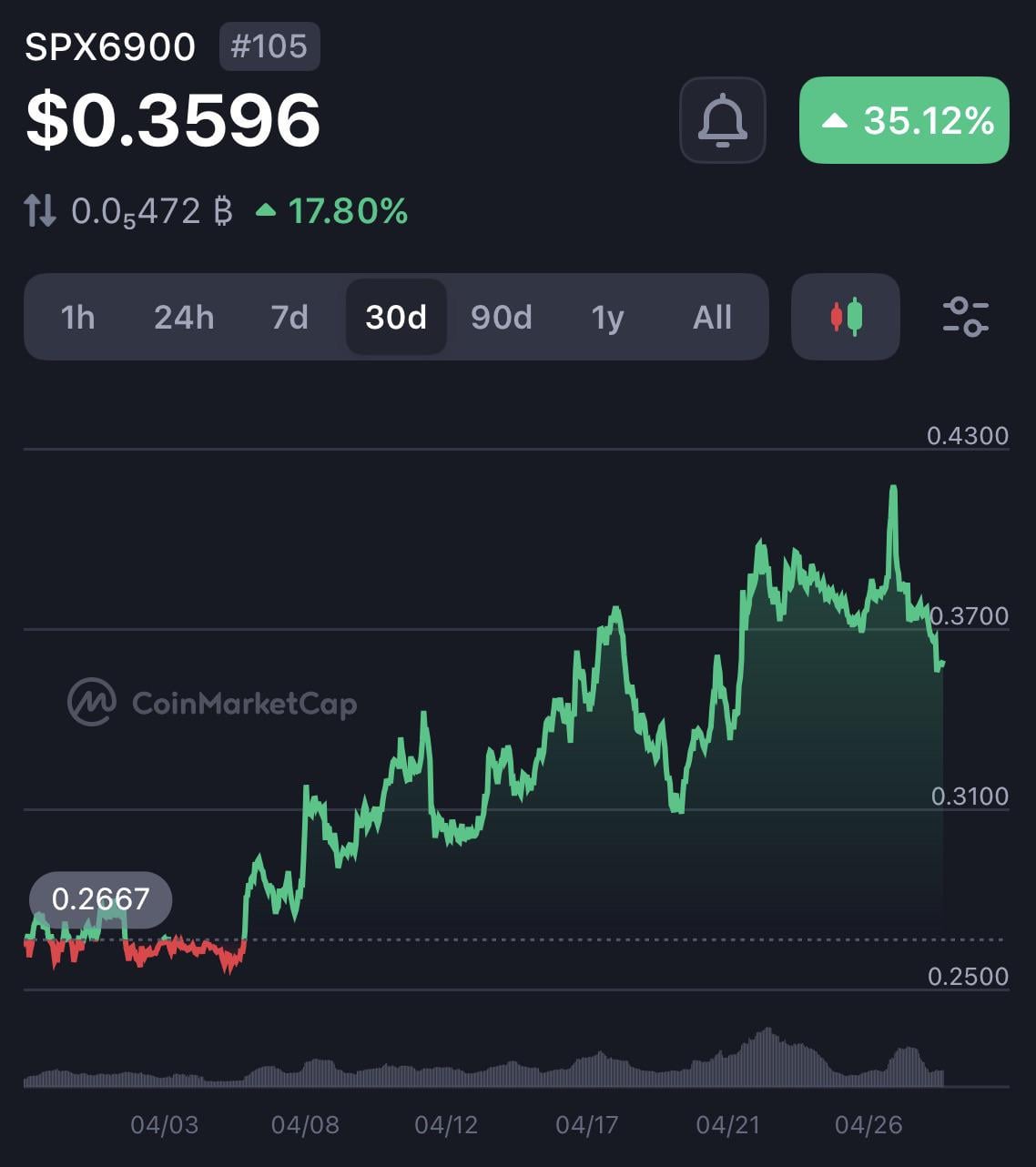Tap the SPX6900 coin name
Image resolution: width=1036 pixels, height=1167 pixels.
109,47
